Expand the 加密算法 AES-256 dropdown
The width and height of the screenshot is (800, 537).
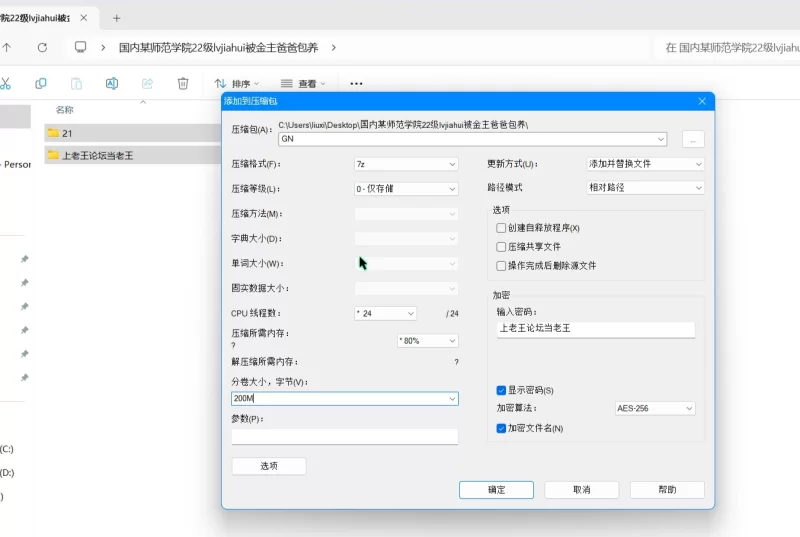click(x=655, y=408)
